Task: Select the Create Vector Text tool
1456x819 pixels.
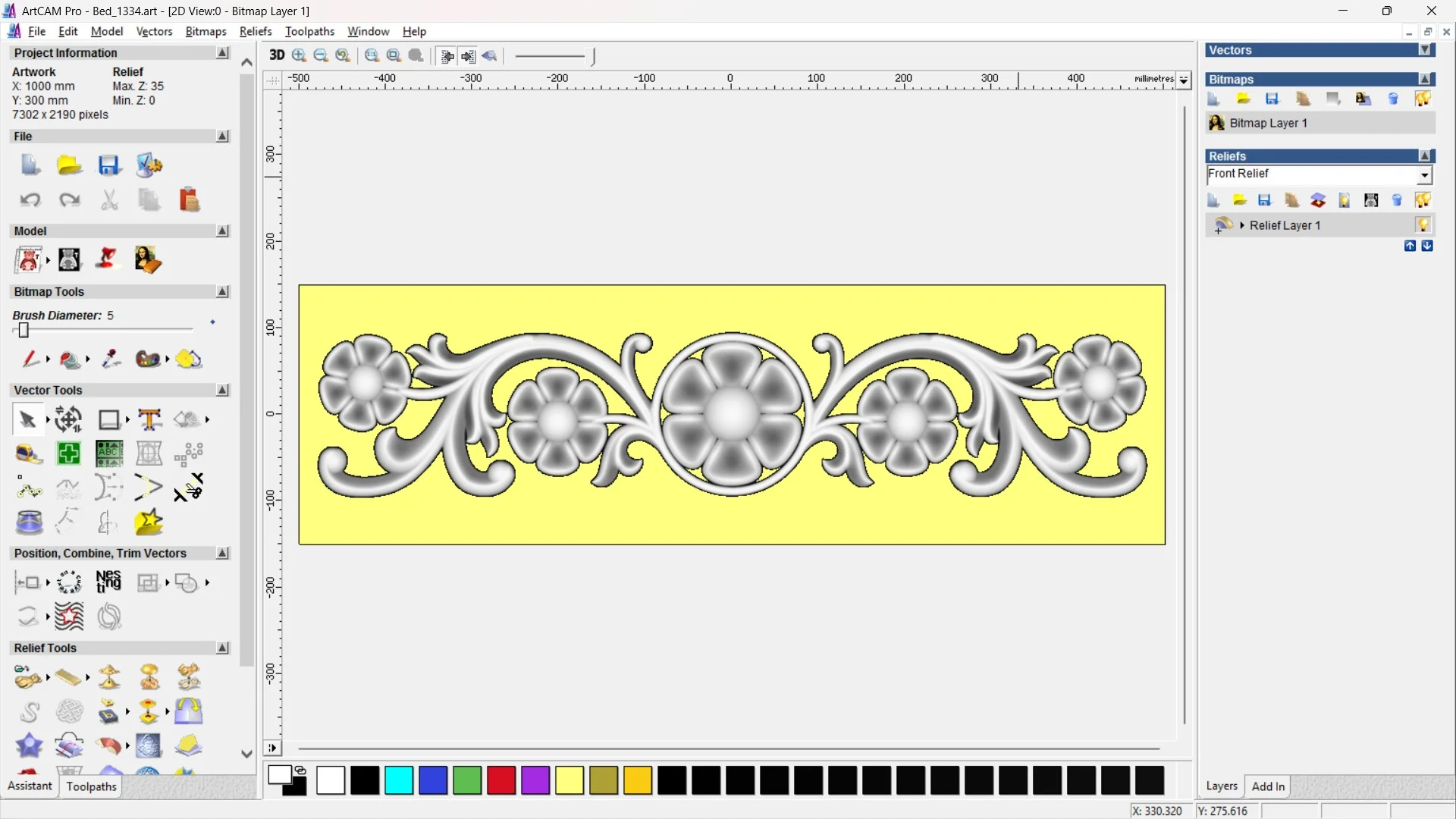Action: 149,419
